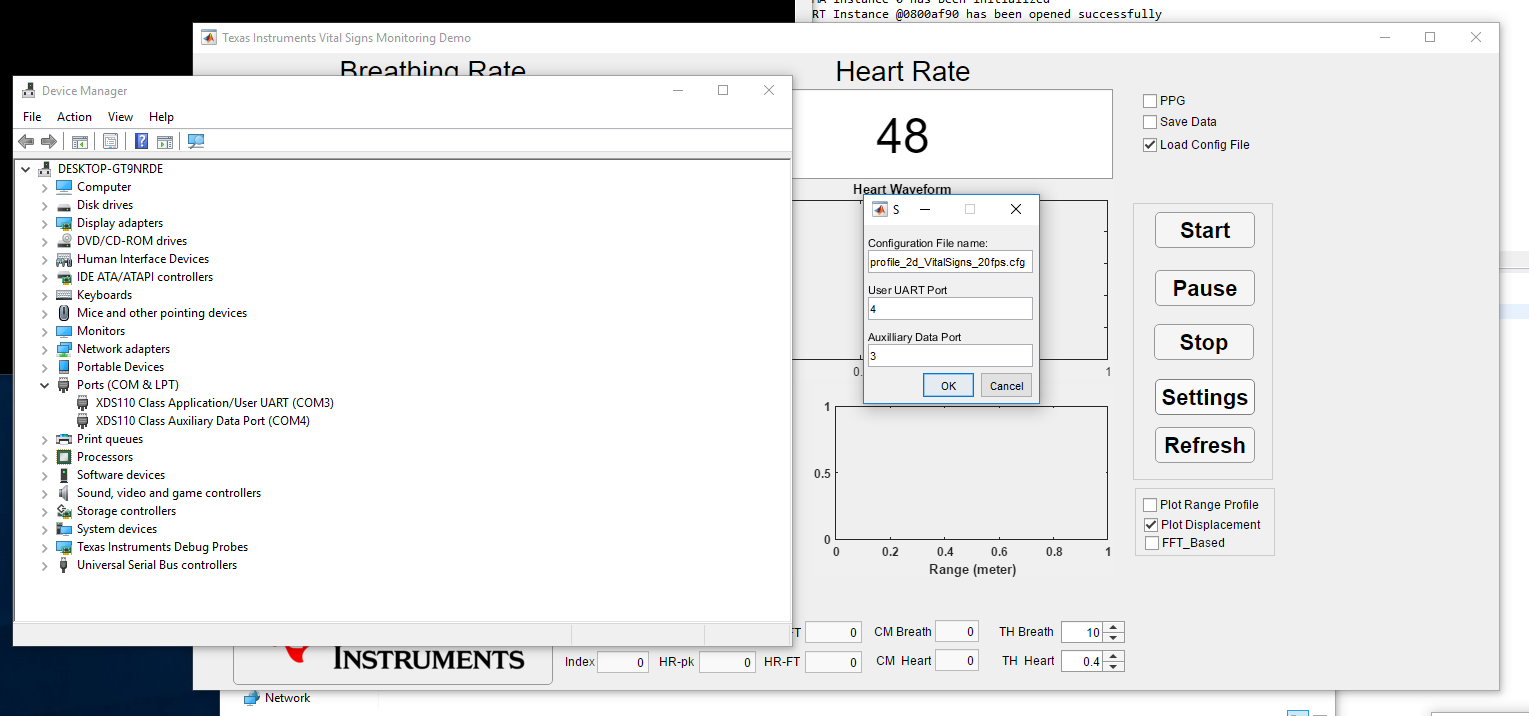
Task: Click MATLAB icon in Vital Signs Demo title bar
Action: click(x=209, y=38)
